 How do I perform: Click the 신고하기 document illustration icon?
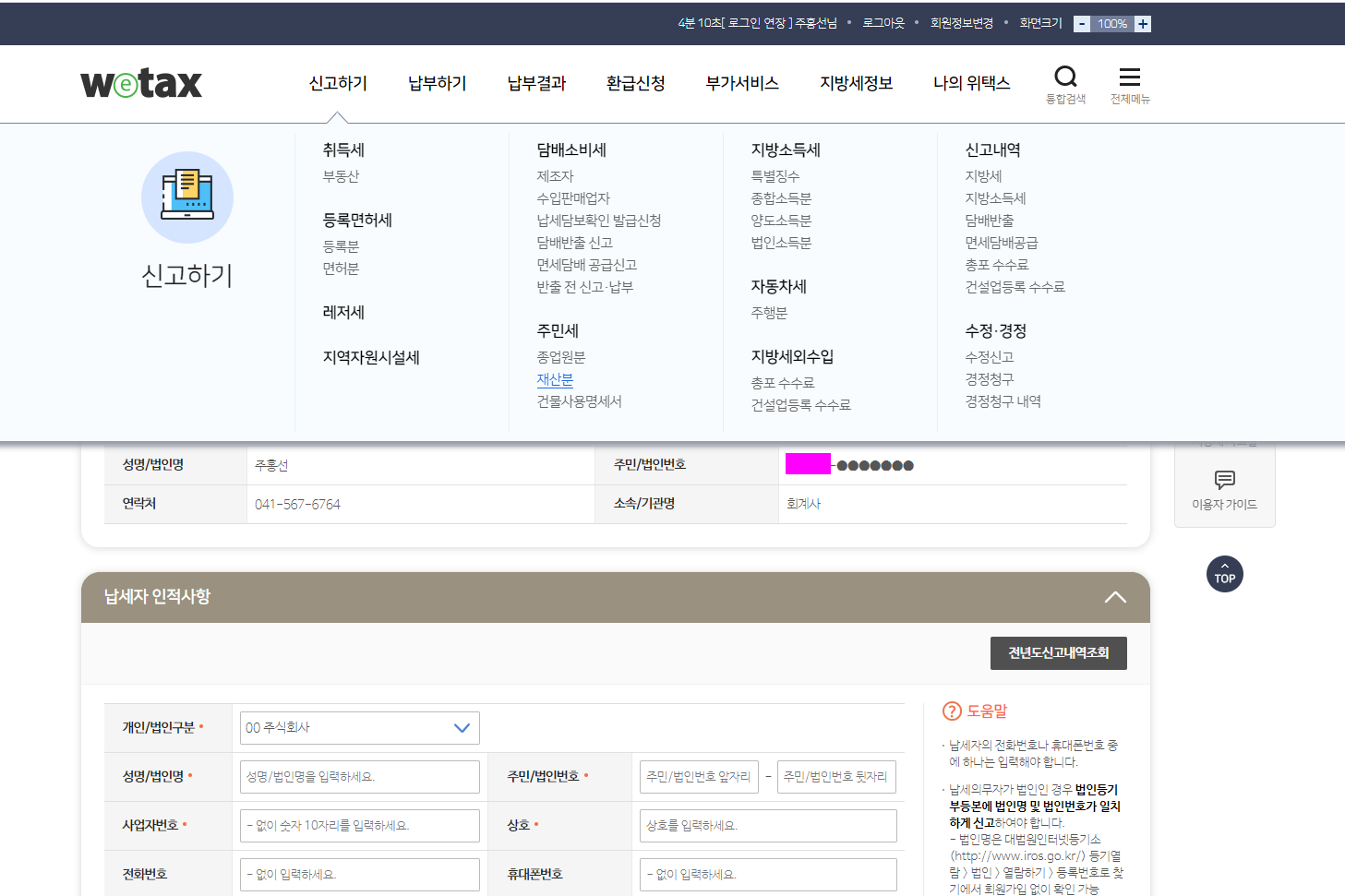coord(187,197)
